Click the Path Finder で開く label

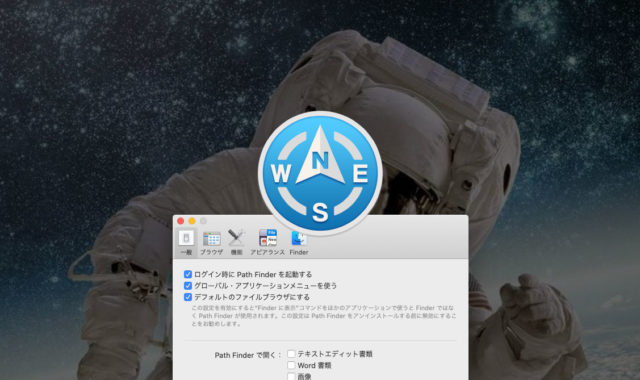248,355
